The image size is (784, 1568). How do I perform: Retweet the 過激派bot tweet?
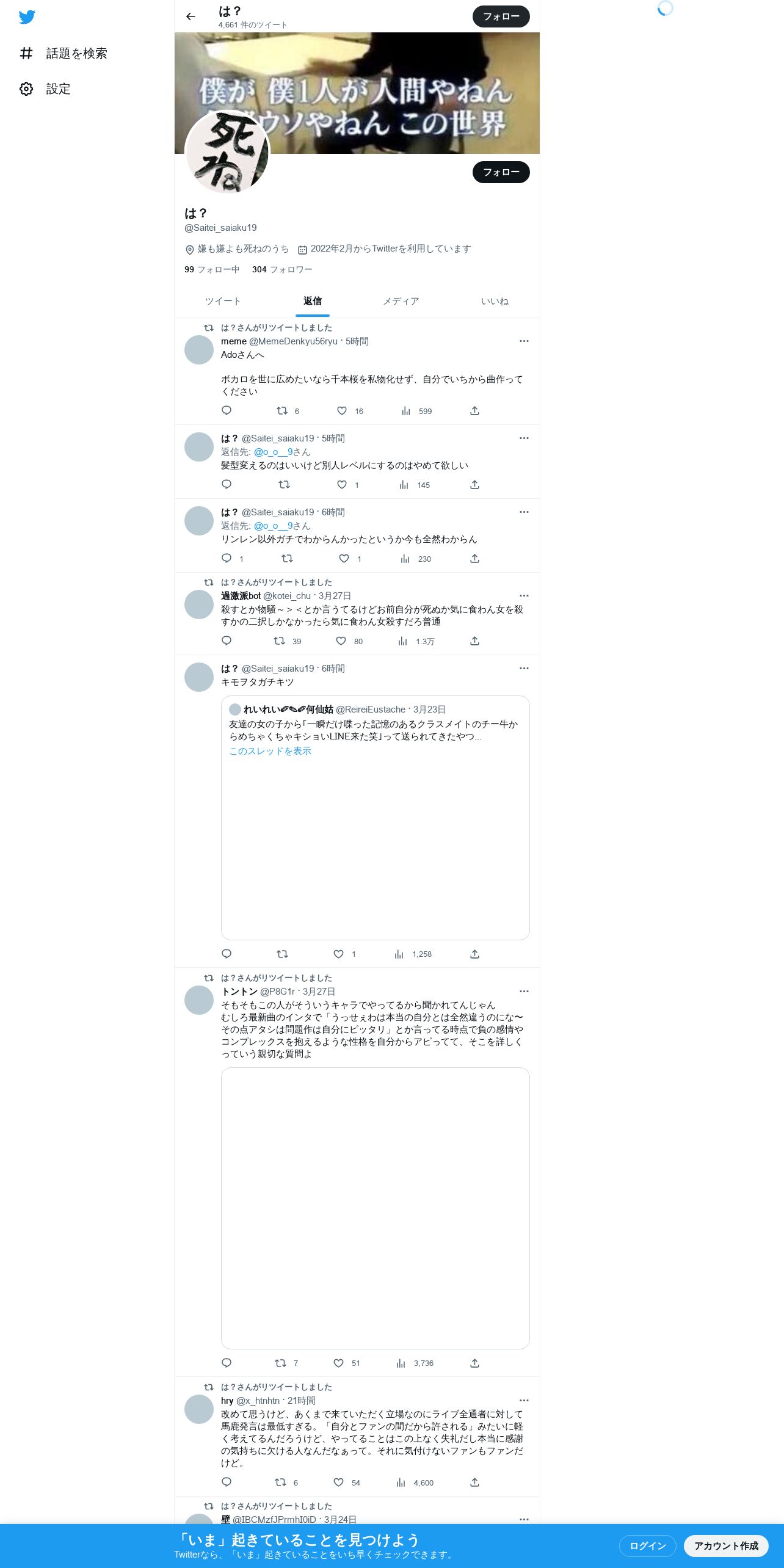[279, 641]
